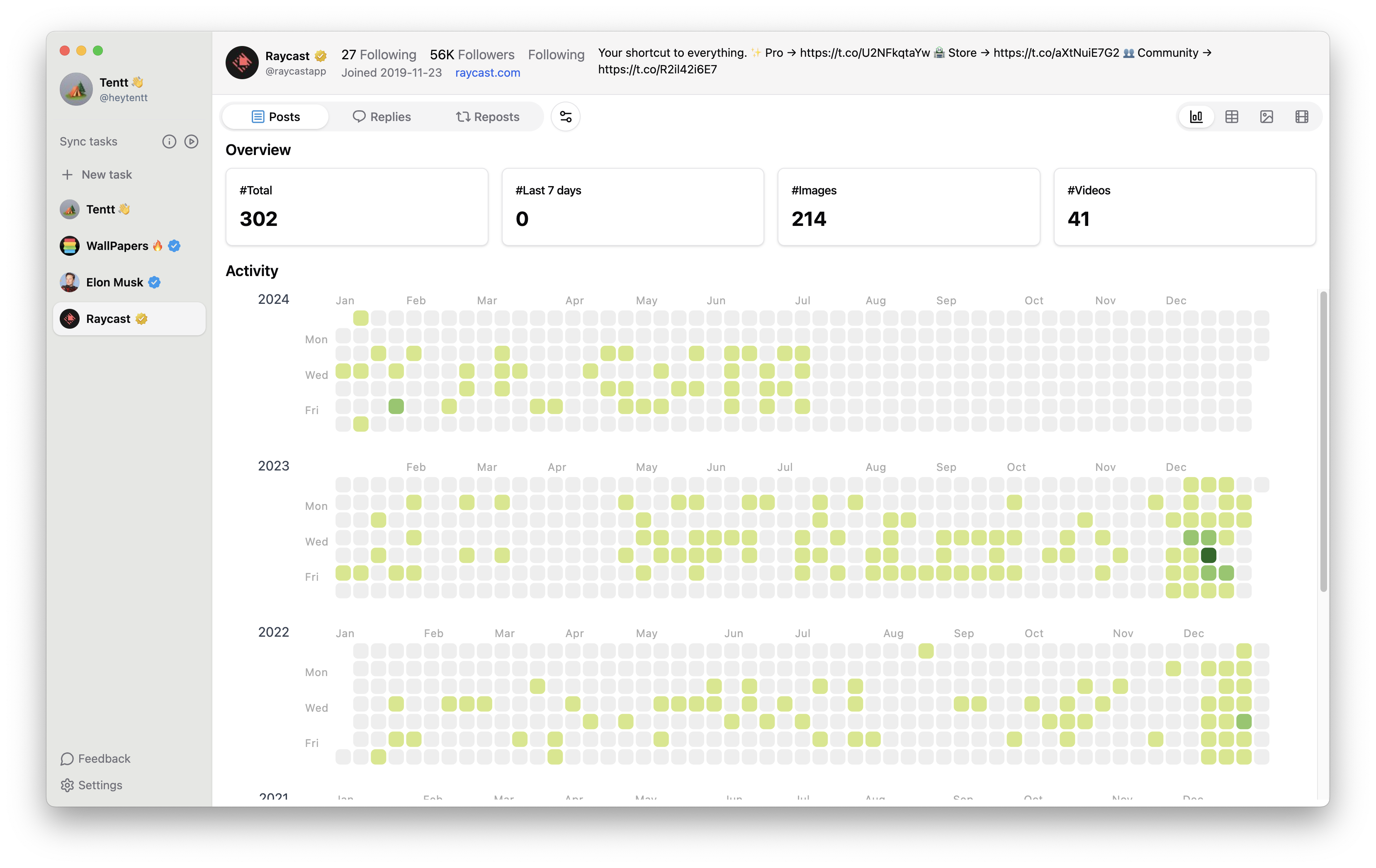Screen dimensions: 1376x868
Task: Click the Tentt account avatar at top of the sidebar
Action: coord(76,89)
